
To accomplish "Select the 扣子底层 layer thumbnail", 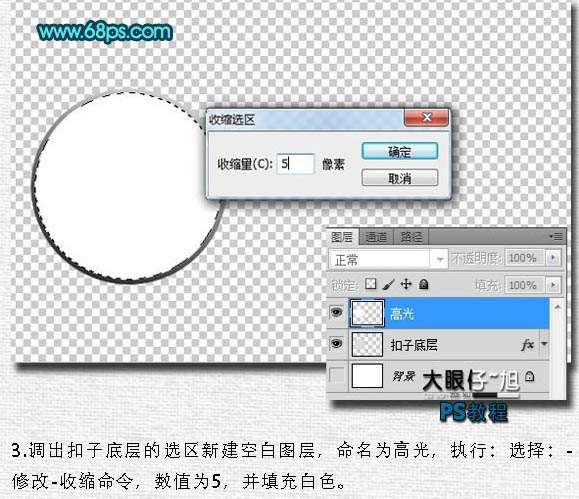I will click(x=367, y=344).
